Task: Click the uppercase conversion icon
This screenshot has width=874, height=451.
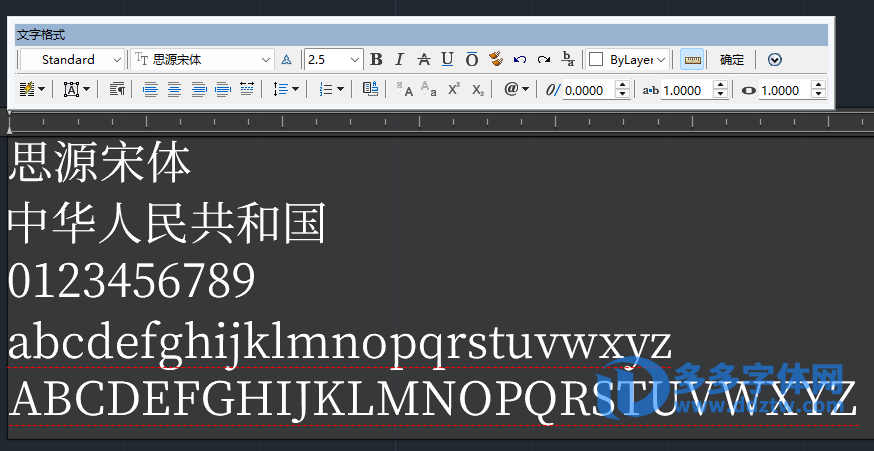Action: (x=405, y=89)
